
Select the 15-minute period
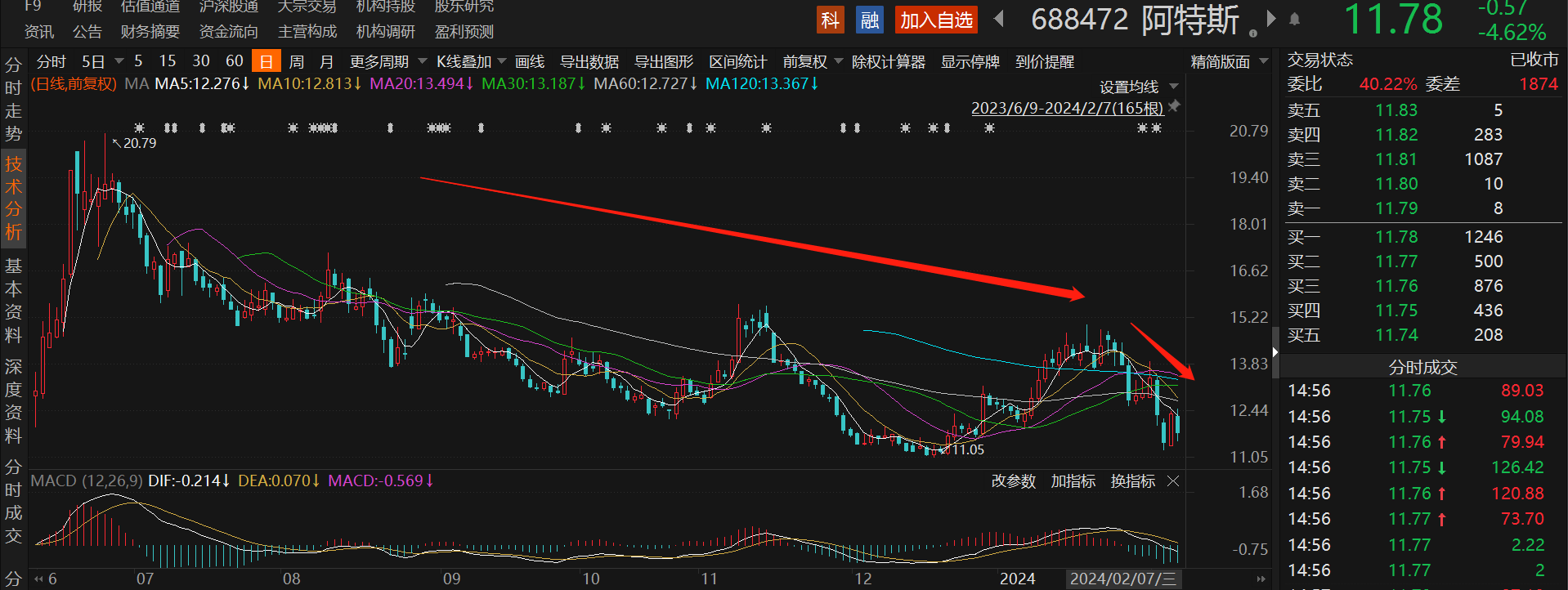(168, 61)
